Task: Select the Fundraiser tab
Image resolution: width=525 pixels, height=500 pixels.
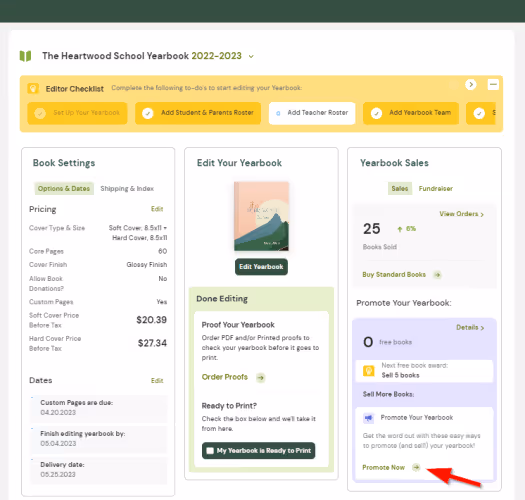Action: point(436,189)
